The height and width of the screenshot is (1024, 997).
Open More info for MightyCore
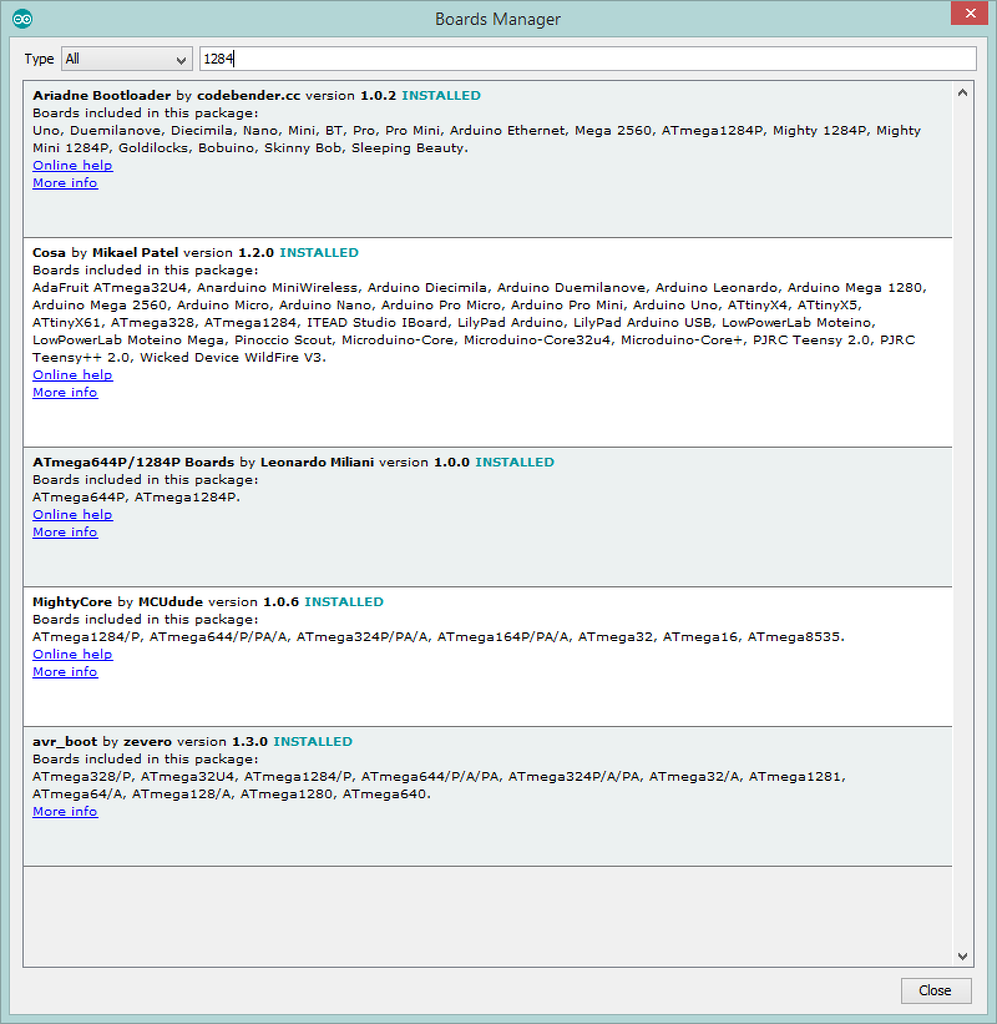coord(65,672)
